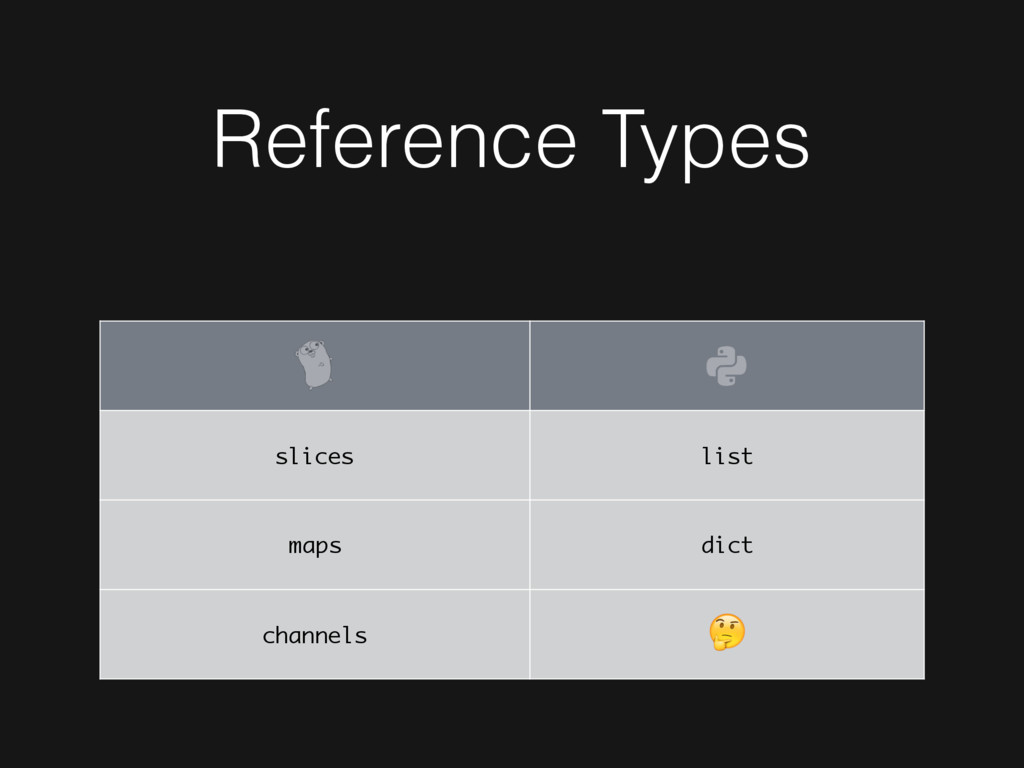Select the "dict" cell text
The width and height of the screenshot is (1024, 768).
click(x=727, y=544)
